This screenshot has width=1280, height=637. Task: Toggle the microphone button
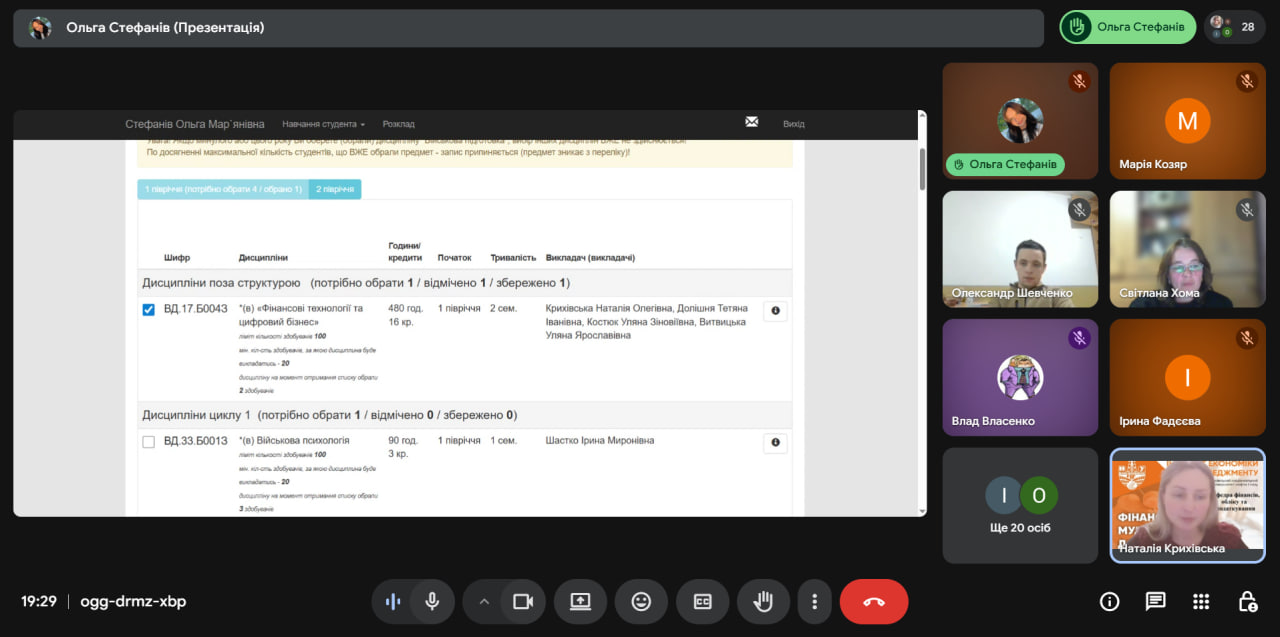click(x=432, y=602)
